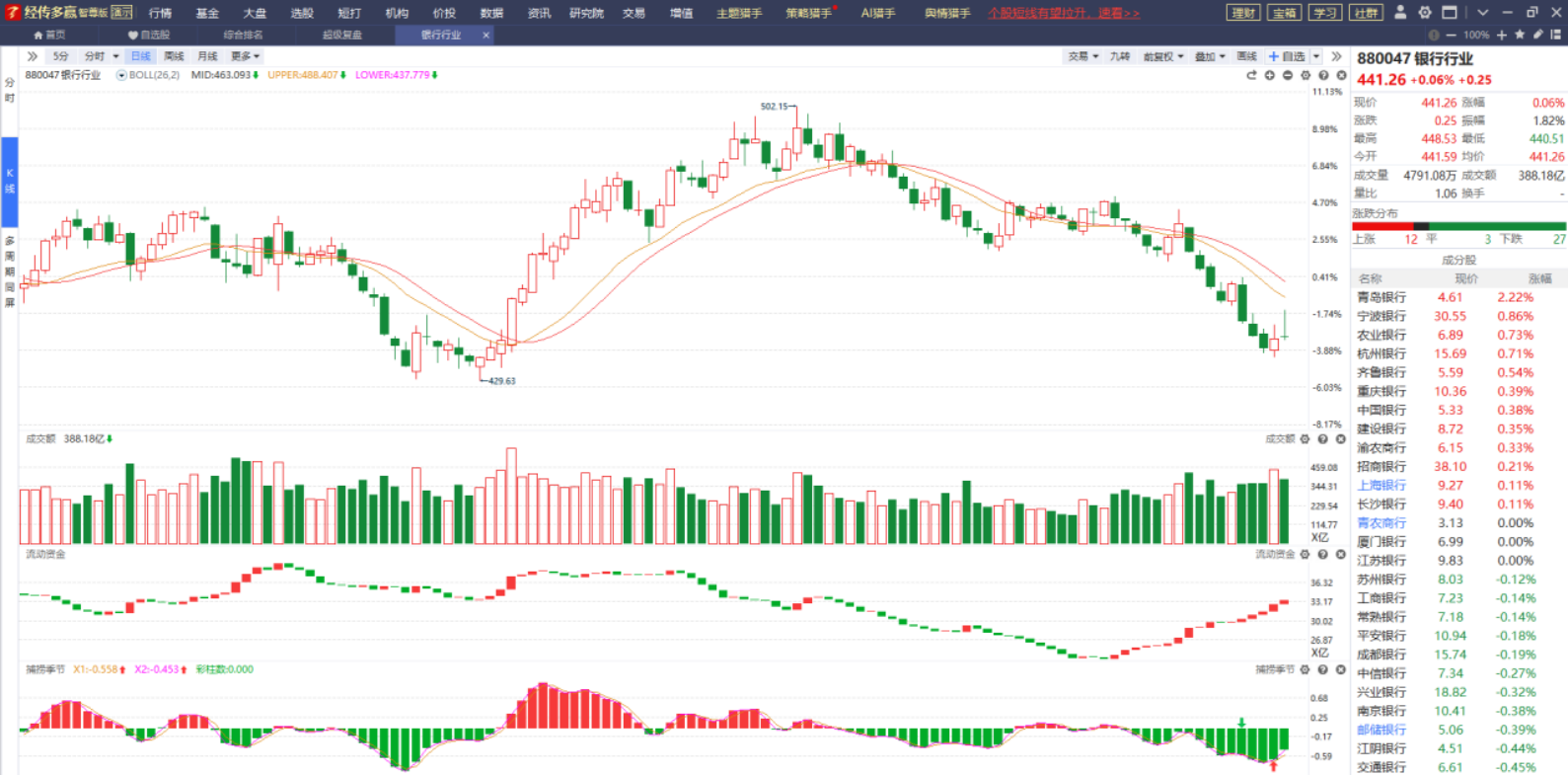The image size is (1568, 775).
Task: Close the 流动资金 indicator panel
Action: (1341, 555)
